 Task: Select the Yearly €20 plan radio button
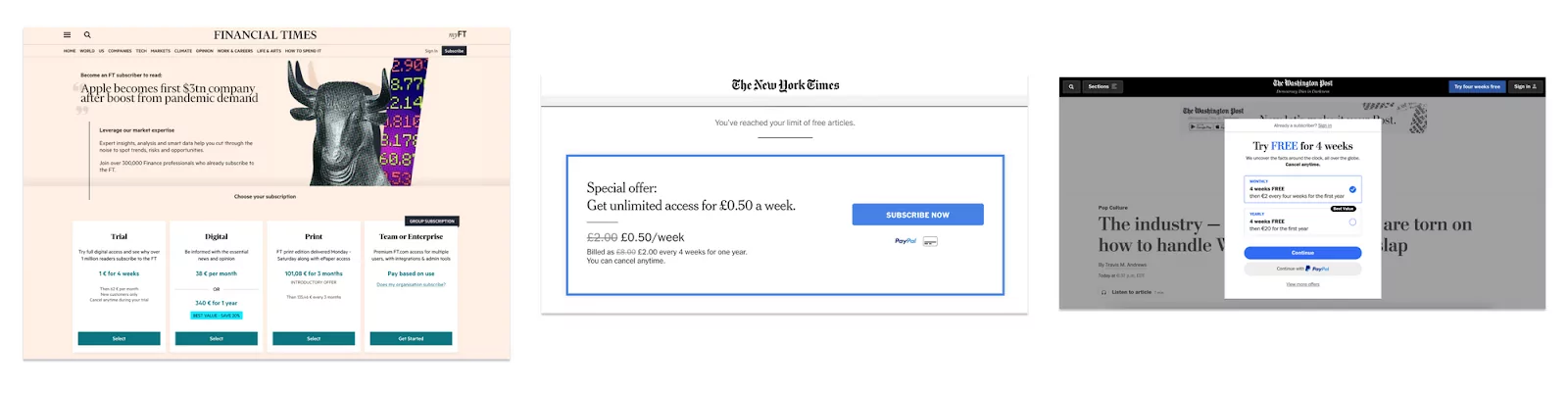point(1352,222)
